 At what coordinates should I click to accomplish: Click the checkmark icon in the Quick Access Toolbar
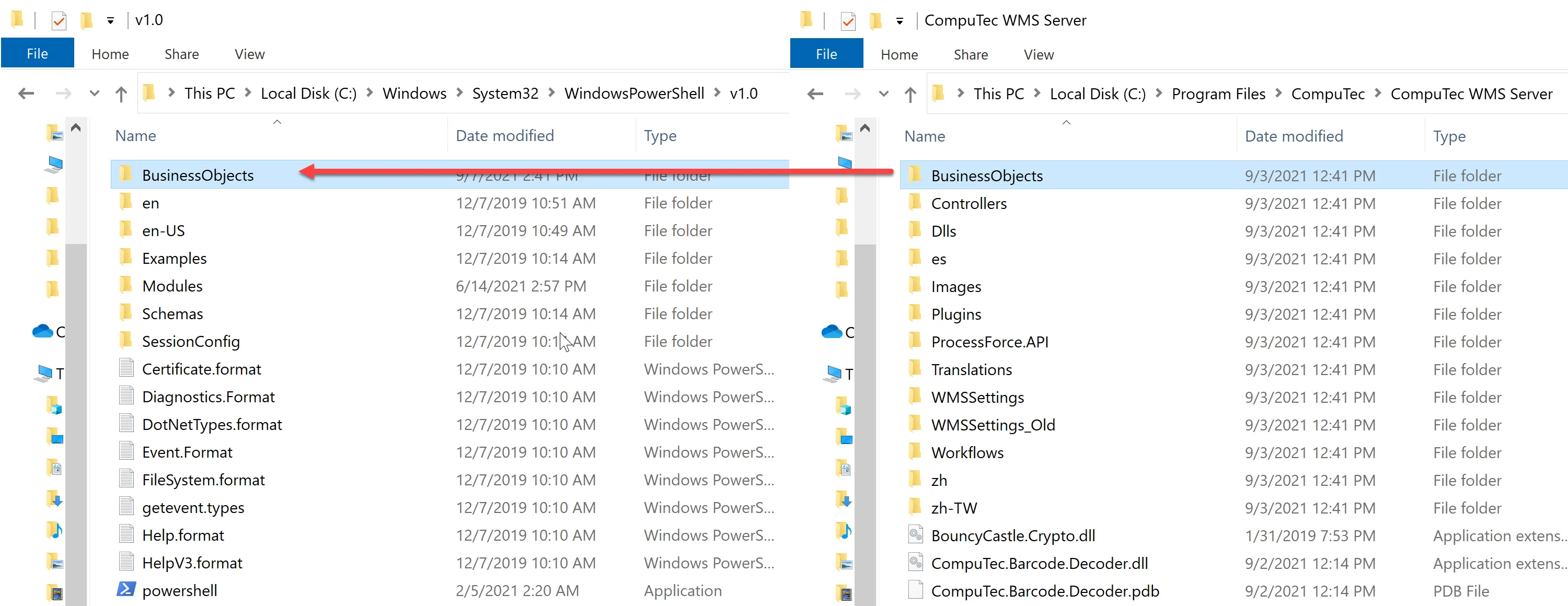(59, 20)
